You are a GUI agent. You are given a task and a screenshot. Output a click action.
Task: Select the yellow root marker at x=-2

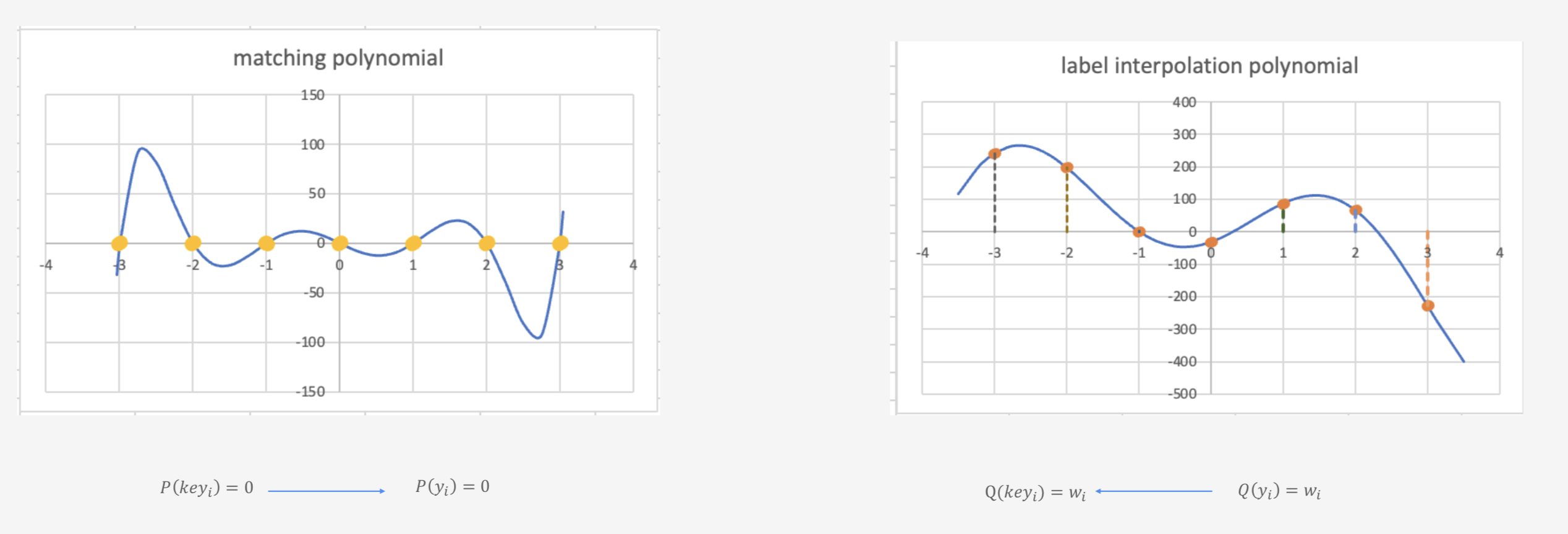[x=193, y=244]
